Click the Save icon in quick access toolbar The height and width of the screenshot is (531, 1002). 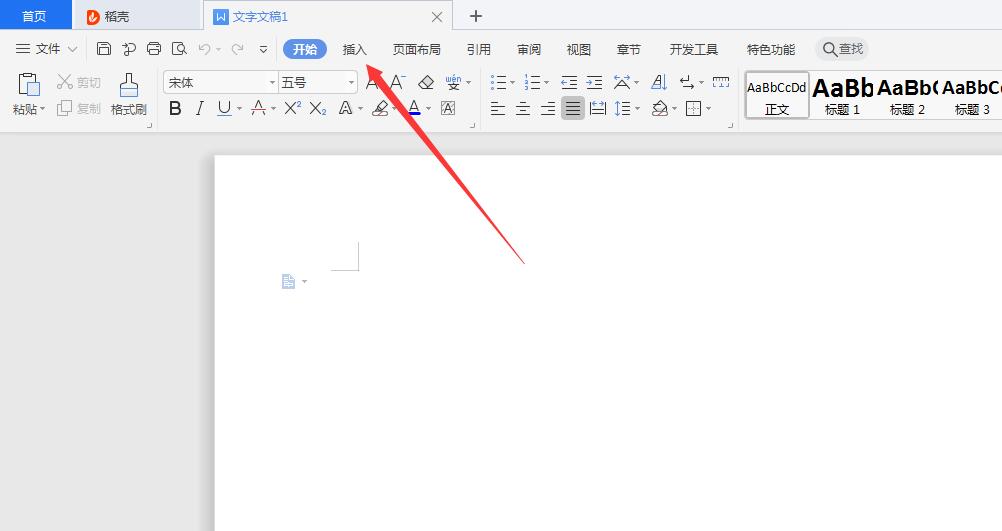[104, 49]
